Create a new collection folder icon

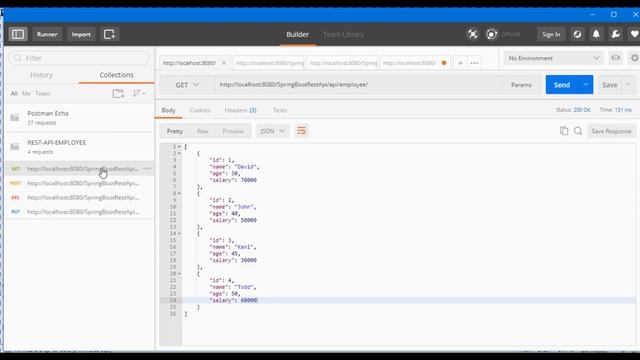[x=118, y=93]
